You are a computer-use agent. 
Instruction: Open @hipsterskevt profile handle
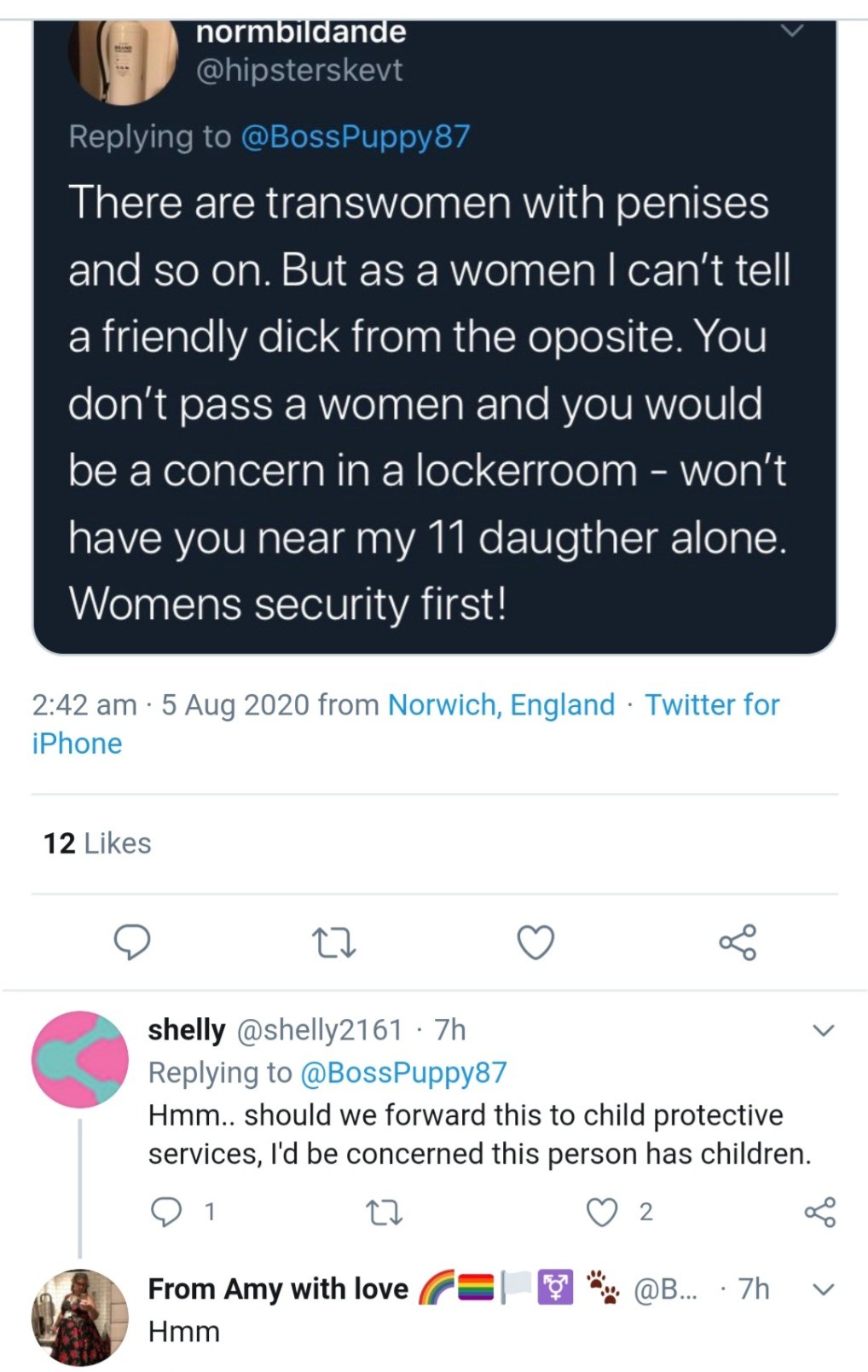[299, 70]
